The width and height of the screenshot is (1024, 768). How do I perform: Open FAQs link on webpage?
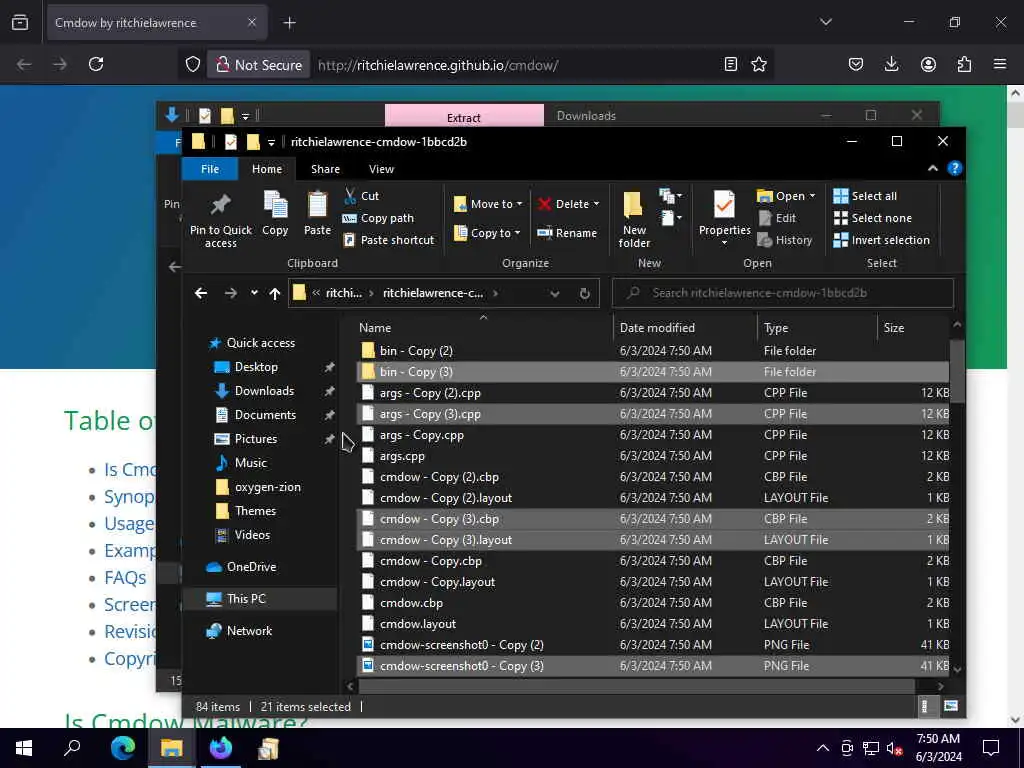coord(125,578)
